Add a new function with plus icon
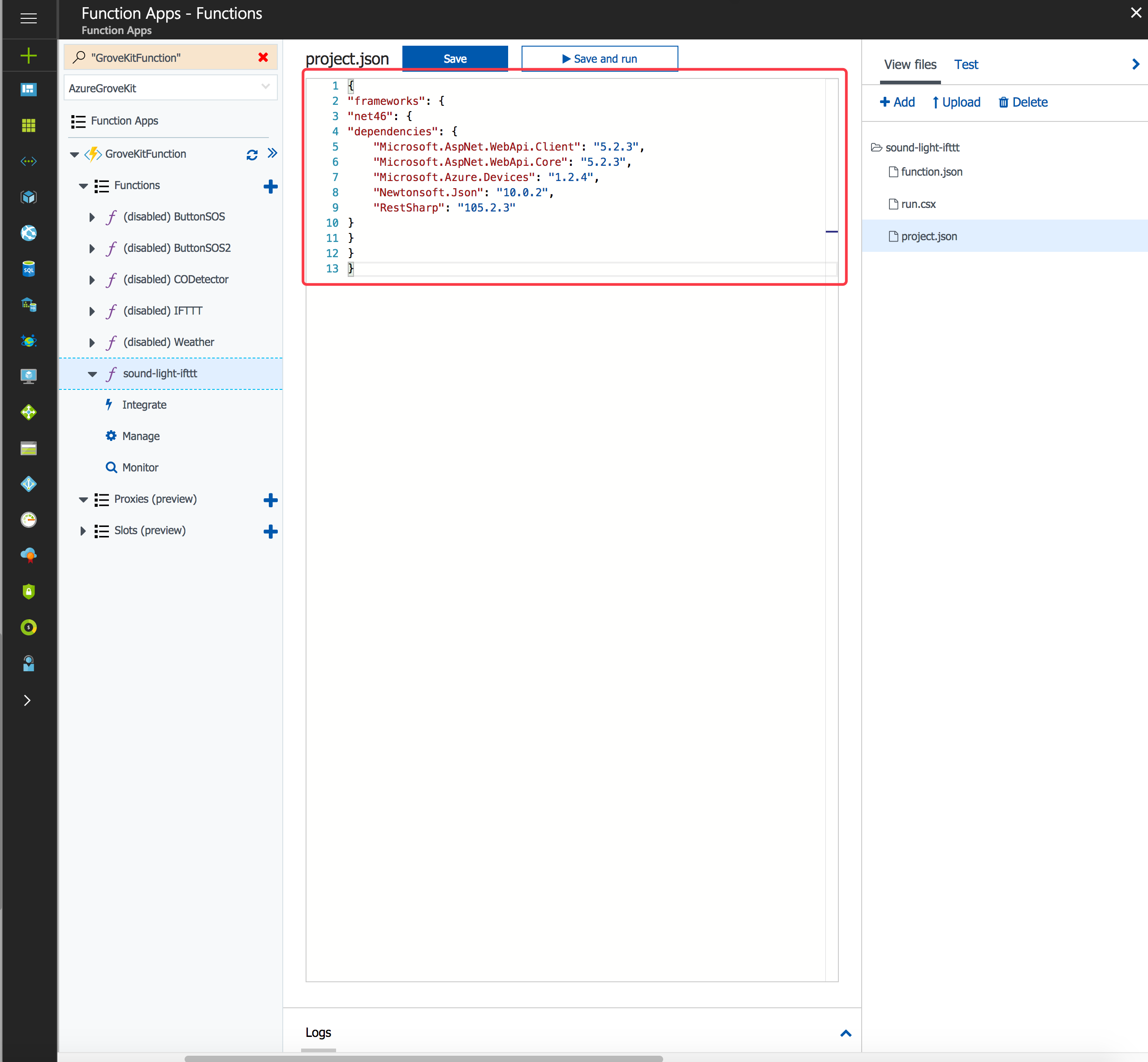Screen dimensions: 1148x1062 coord(270,186)
